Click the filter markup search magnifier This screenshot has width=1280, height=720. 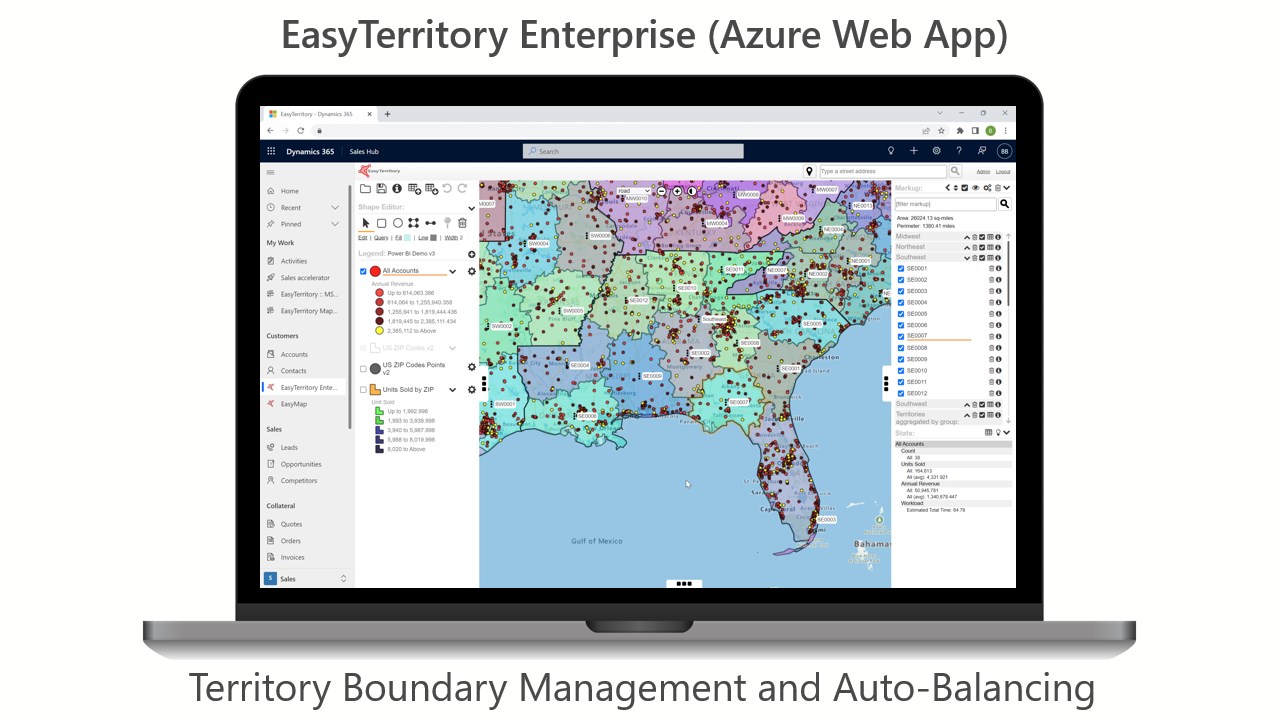(x=1005, y=204)
